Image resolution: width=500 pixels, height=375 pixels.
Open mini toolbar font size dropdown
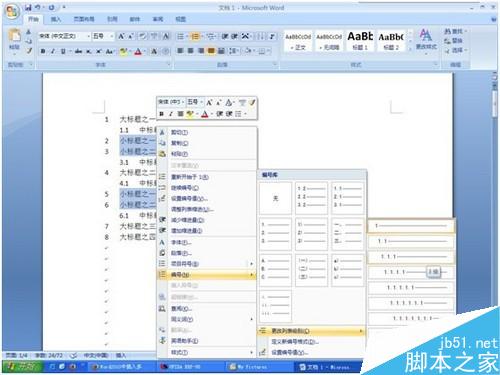pos(202,102)
